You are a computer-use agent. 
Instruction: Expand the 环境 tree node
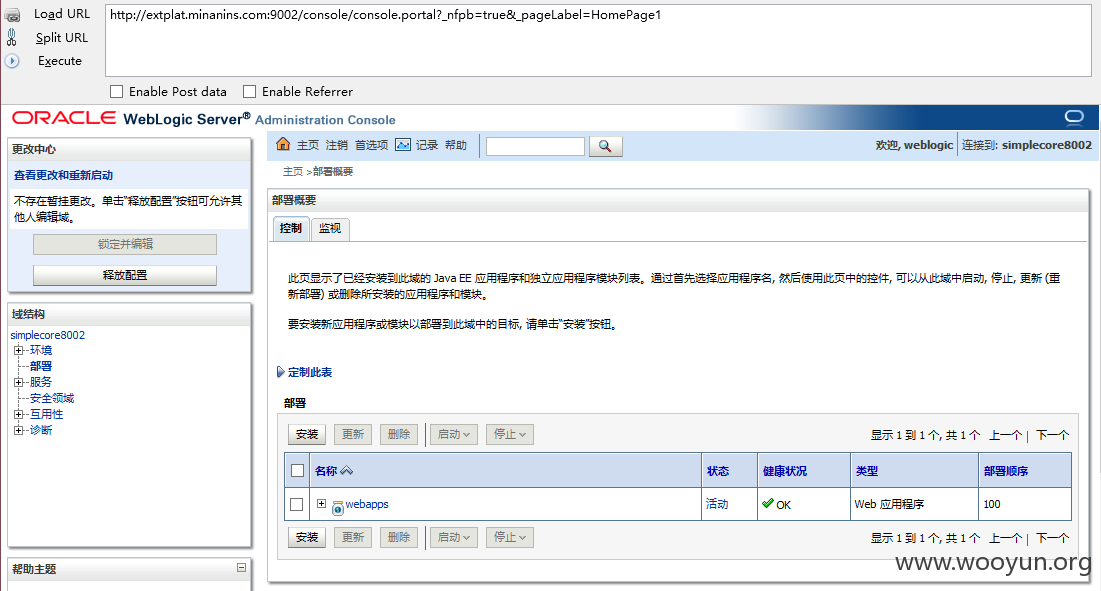[18, 350]
